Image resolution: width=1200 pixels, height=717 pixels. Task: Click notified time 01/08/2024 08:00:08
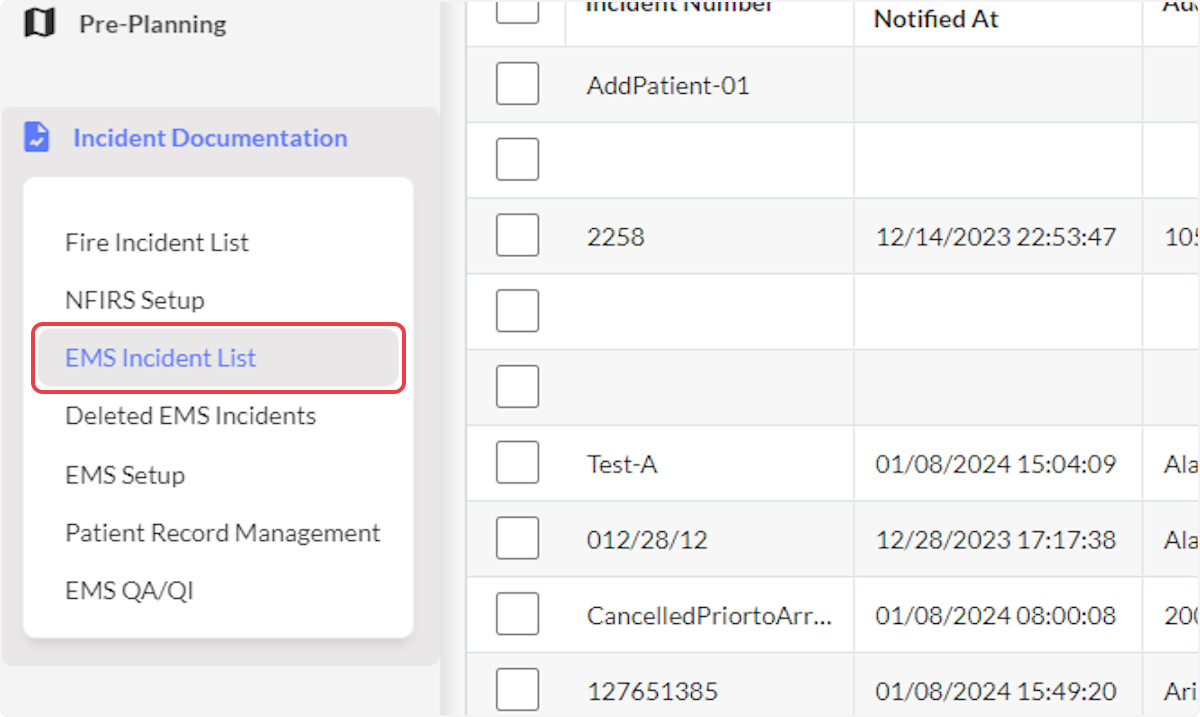[996, 616]
